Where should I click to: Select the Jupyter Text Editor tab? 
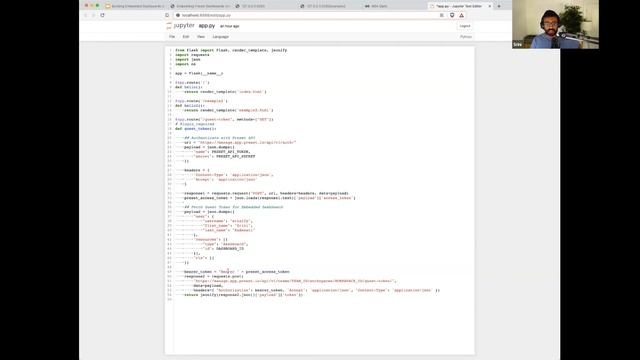458,6
